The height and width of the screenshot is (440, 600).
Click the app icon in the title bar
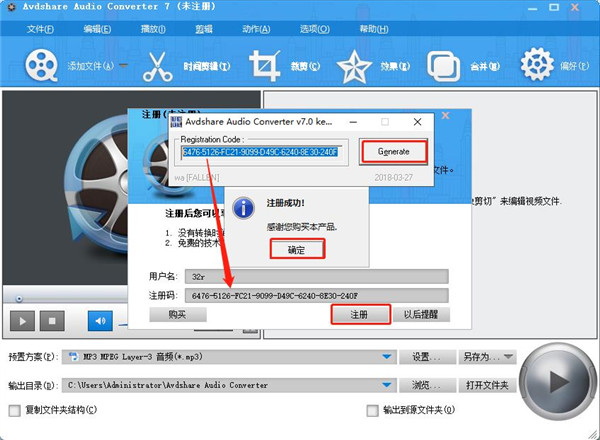click(11, 7)
